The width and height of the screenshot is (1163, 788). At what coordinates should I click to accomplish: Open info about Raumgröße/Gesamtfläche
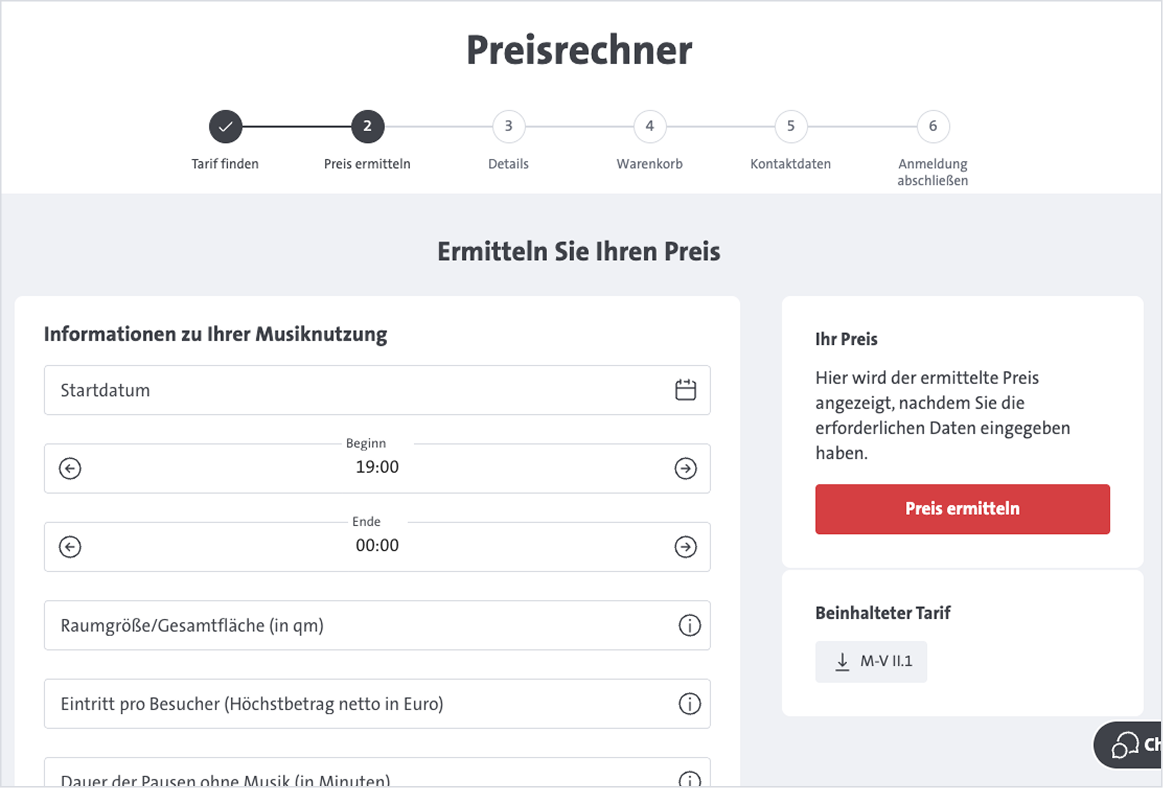coord(688,625)
